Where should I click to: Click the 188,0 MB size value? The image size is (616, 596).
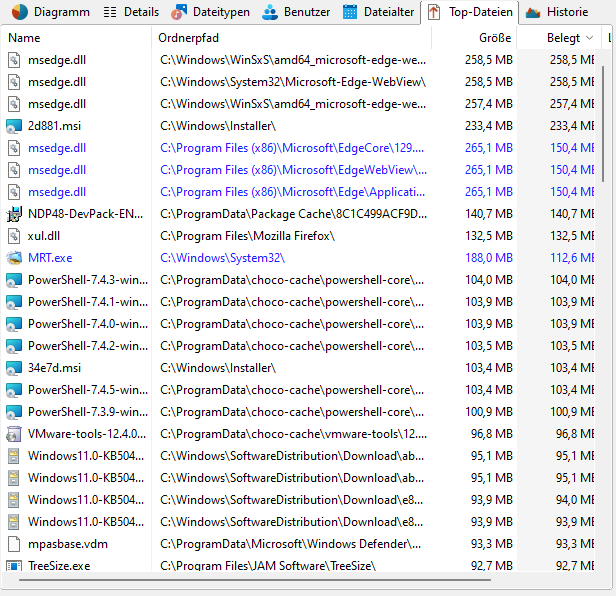(x=489, y=258)
